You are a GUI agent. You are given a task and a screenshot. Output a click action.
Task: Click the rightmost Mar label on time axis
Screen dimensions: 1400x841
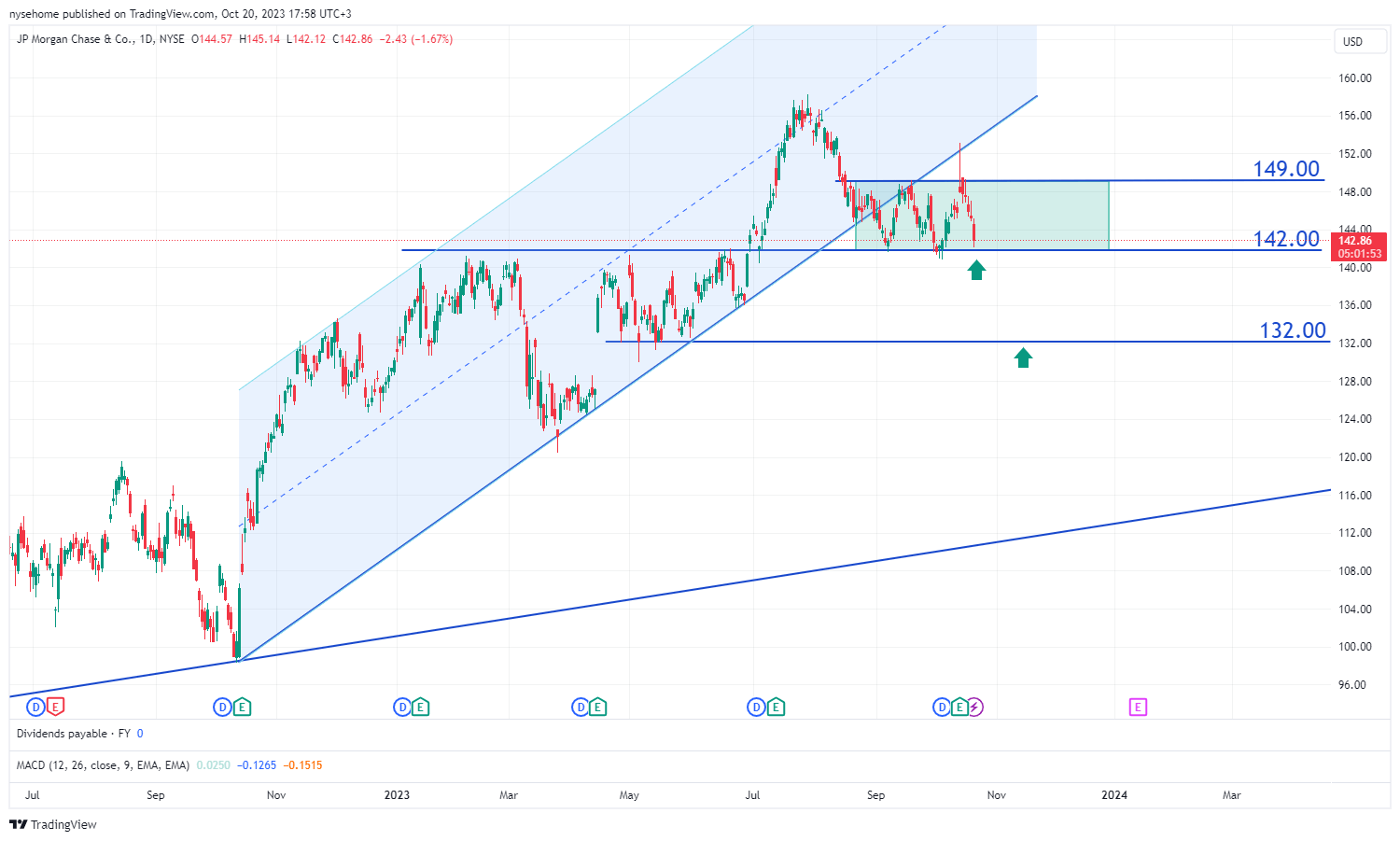coord(1231,795)
